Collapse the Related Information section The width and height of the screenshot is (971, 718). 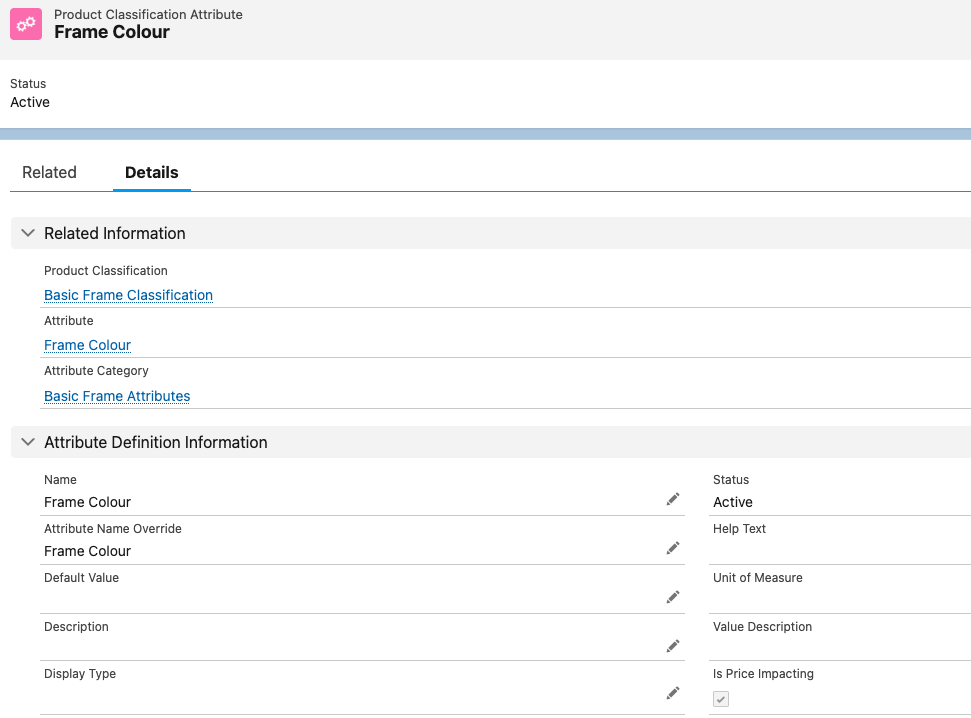point(28,233)
